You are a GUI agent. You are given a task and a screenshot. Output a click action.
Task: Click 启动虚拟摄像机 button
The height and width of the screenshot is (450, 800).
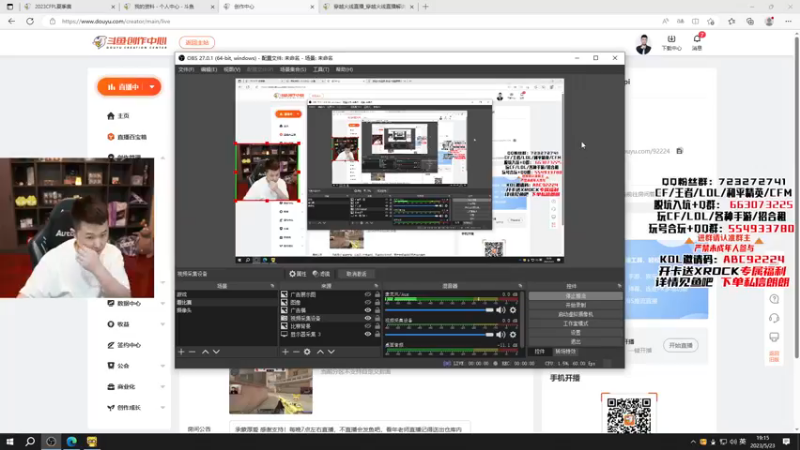[x=575, y=314]
